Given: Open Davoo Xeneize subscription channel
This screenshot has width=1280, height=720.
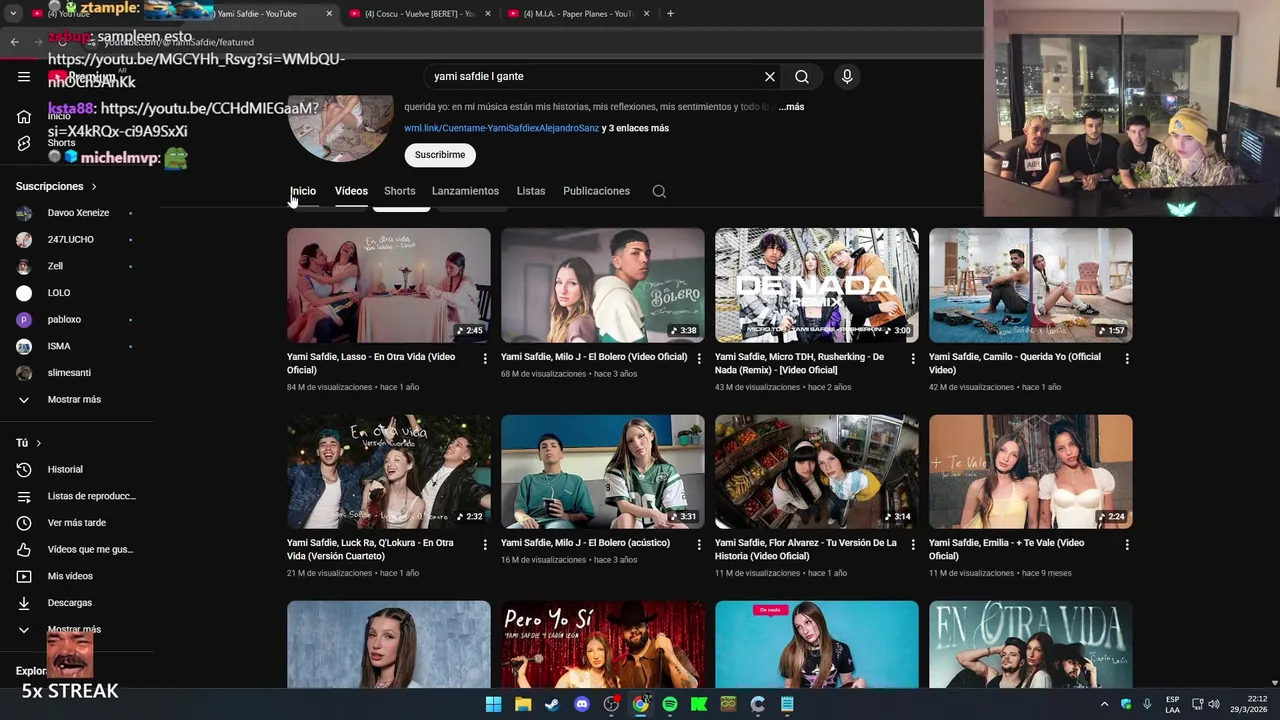Looking at the screenshot, I should 76,213.
